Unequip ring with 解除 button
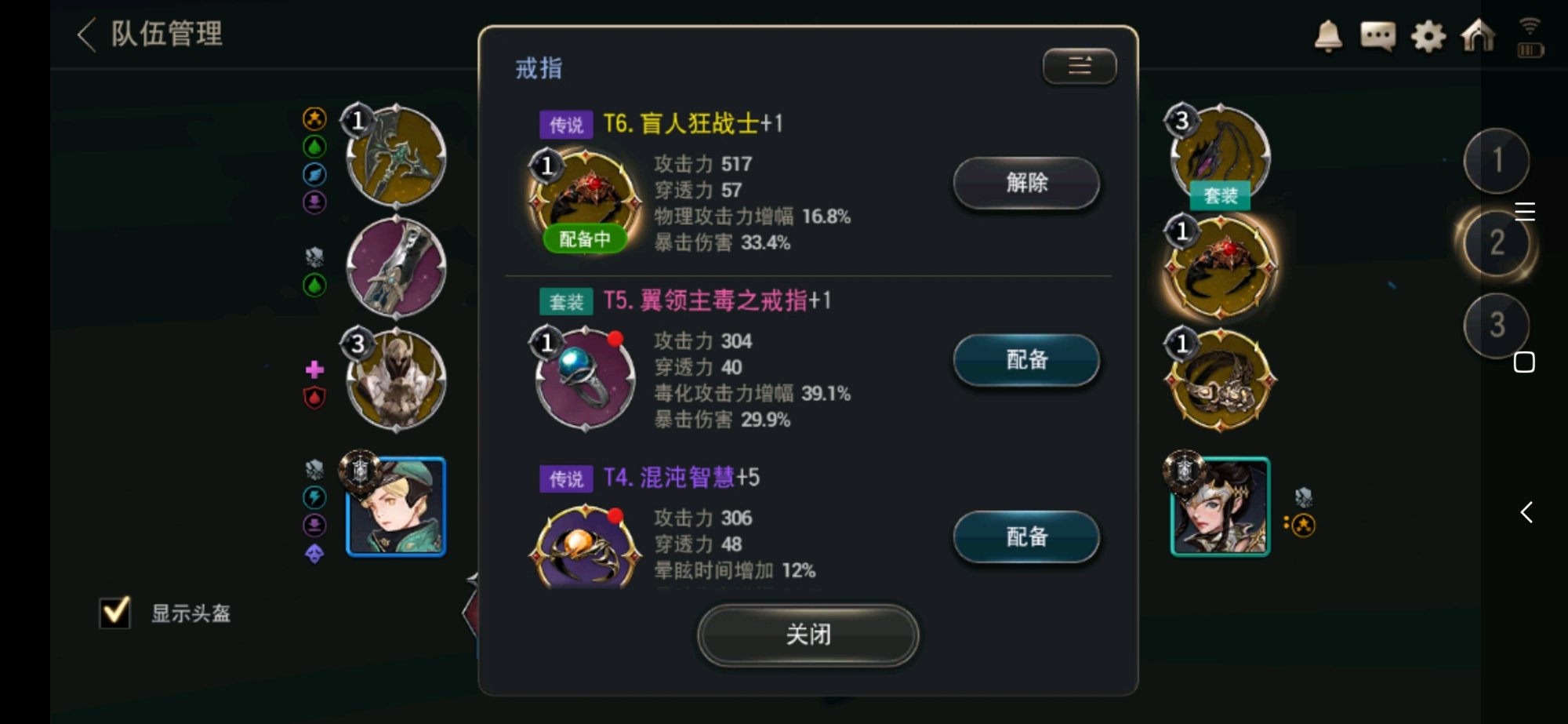This screenshot has width=1568, height=724. coord(1026,183)
